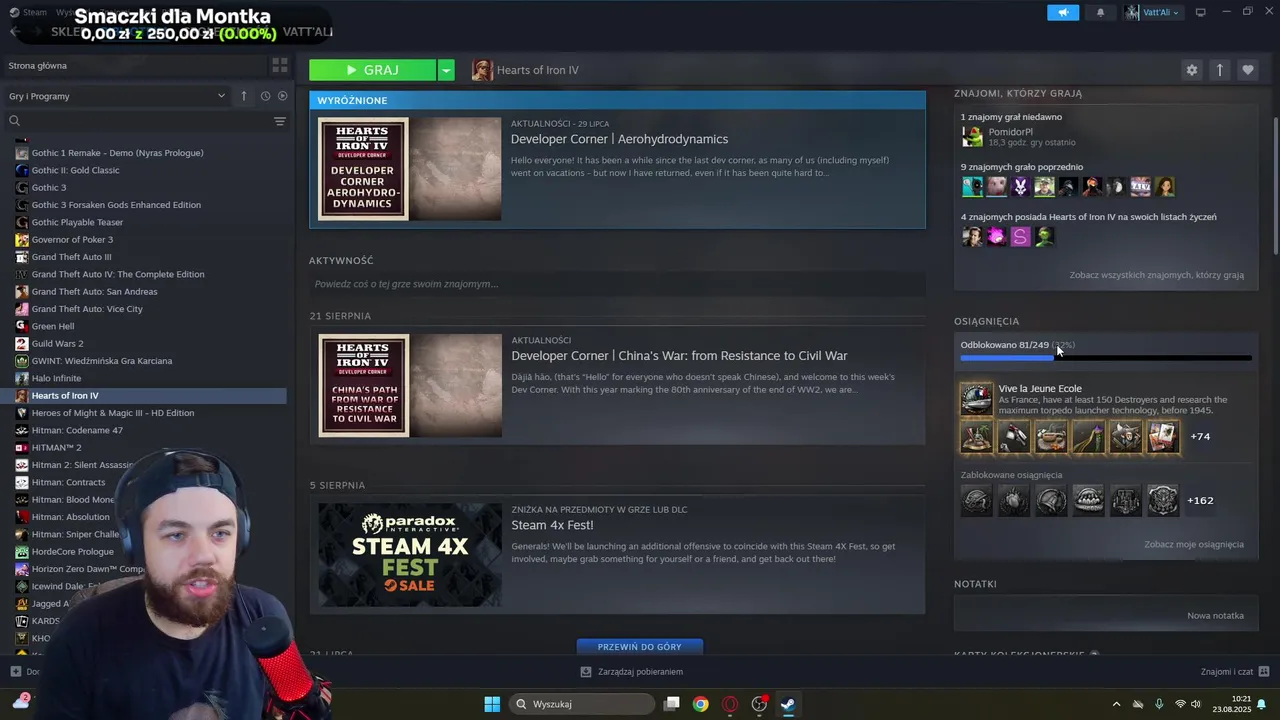Click the Halo Infinite game icon
1280x720 pixels.
tap(22, 378)
